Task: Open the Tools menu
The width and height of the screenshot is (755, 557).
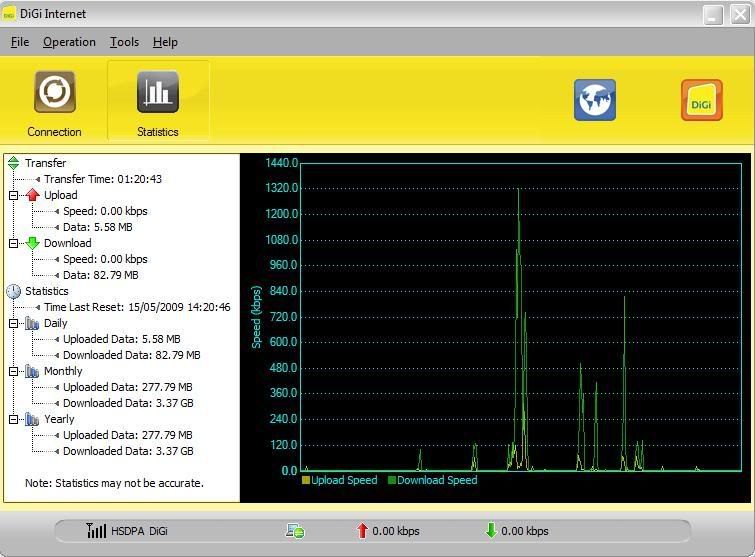Action: (x=124, y=42)
